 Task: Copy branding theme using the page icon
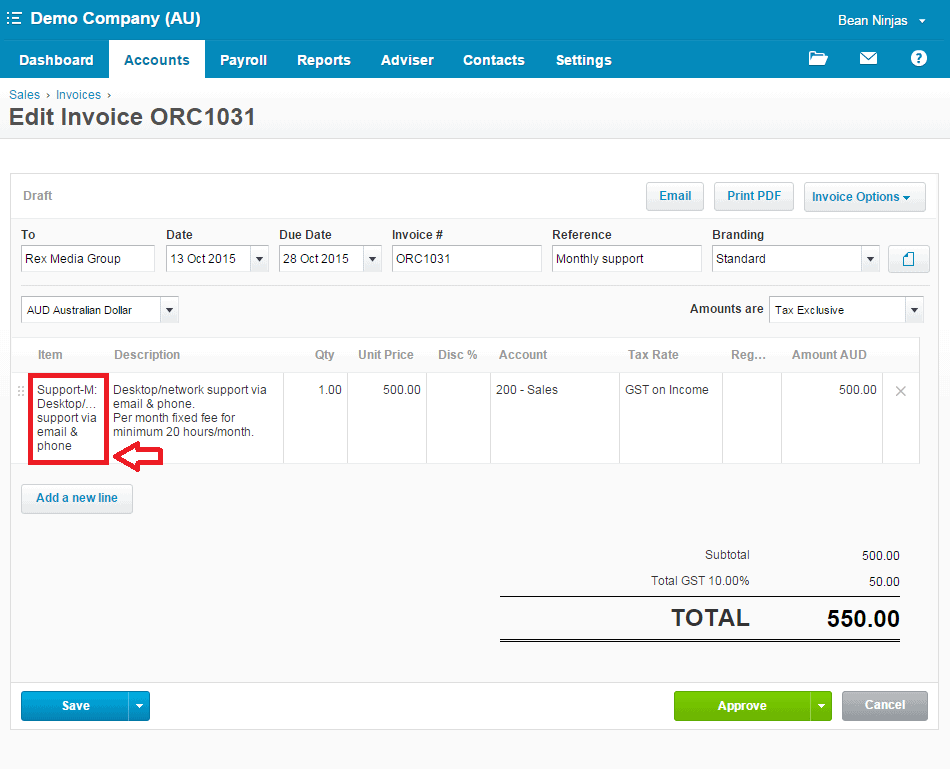(x=908, y=258)
